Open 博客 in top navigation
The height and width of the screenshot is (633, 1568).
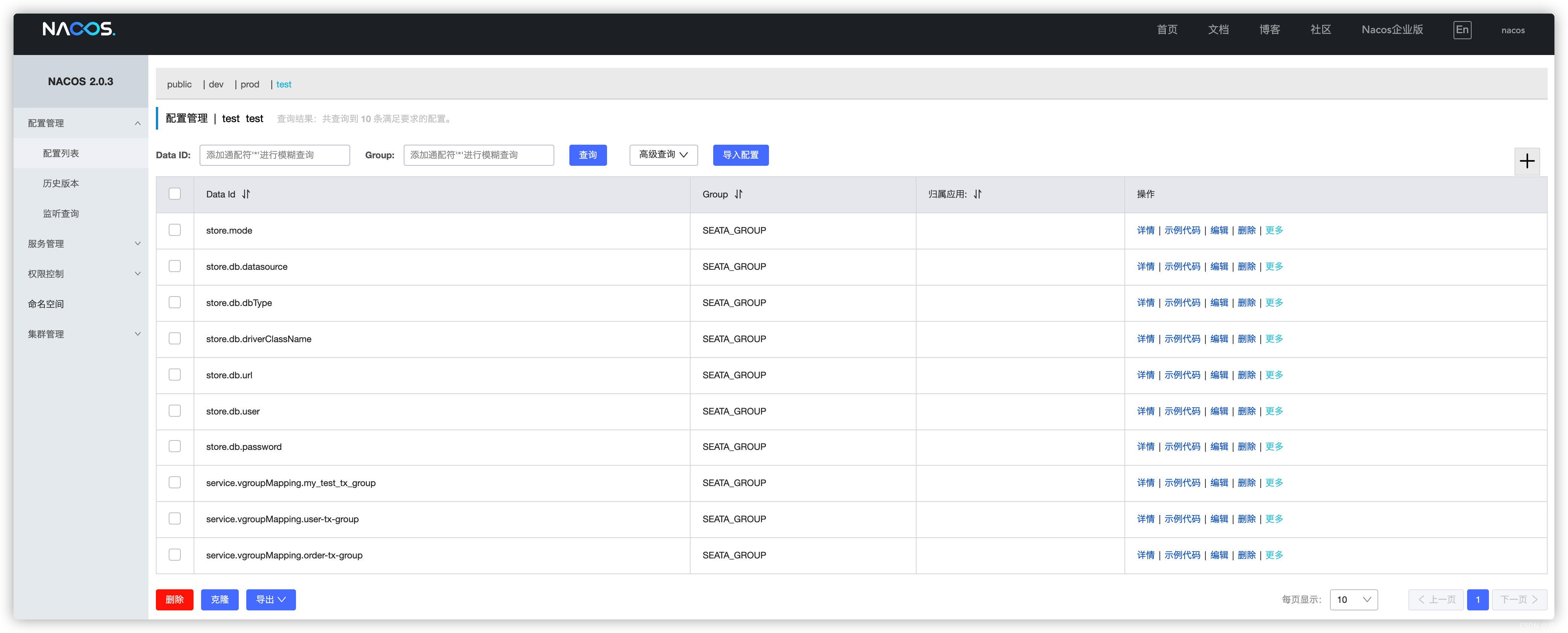pos(1269,29)
